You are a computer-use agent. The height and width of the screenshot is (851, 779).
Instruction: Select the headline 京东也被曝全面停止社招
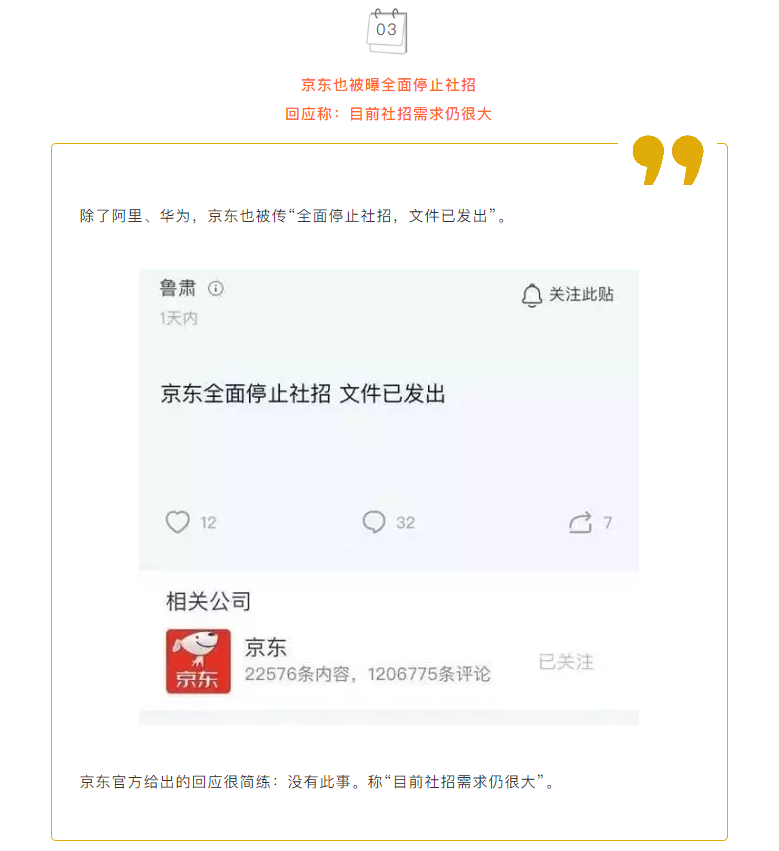[x=389, y=85]
